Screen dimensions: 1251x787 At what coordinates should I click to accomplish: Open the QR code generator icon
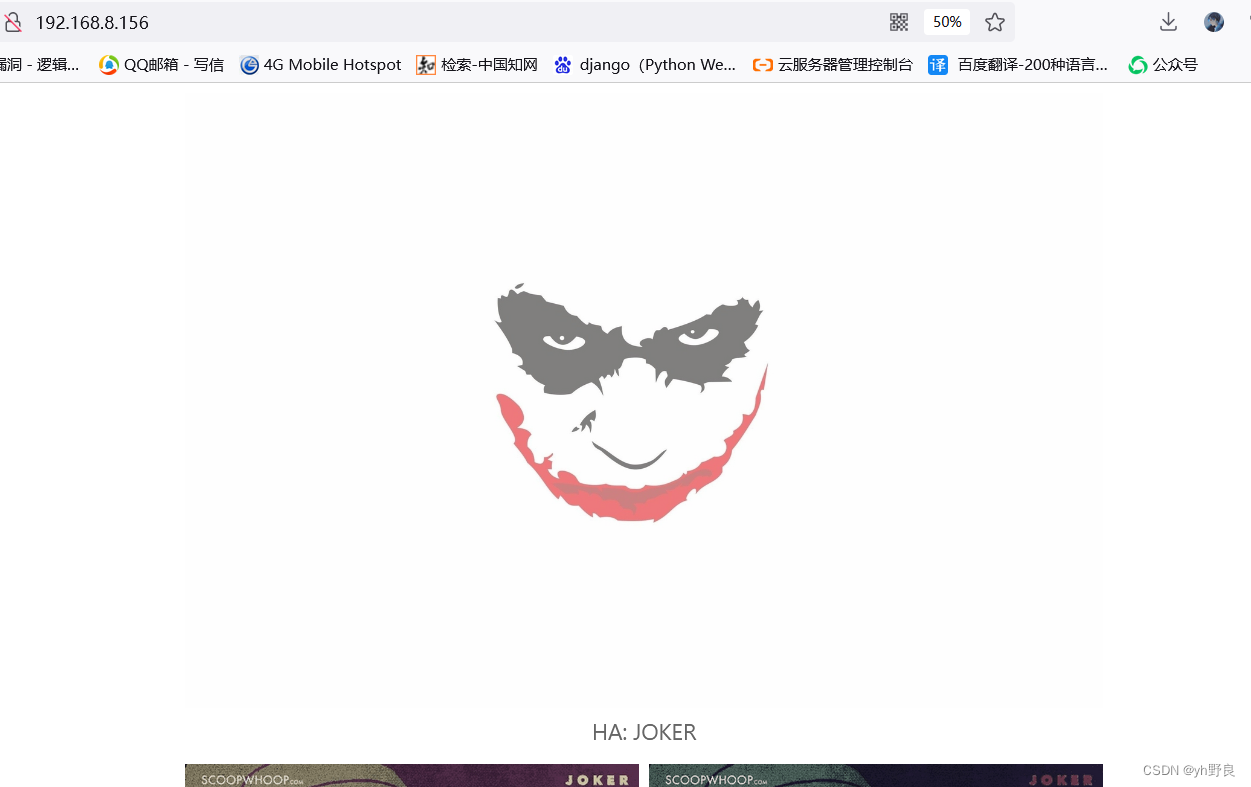pos(899,22)
